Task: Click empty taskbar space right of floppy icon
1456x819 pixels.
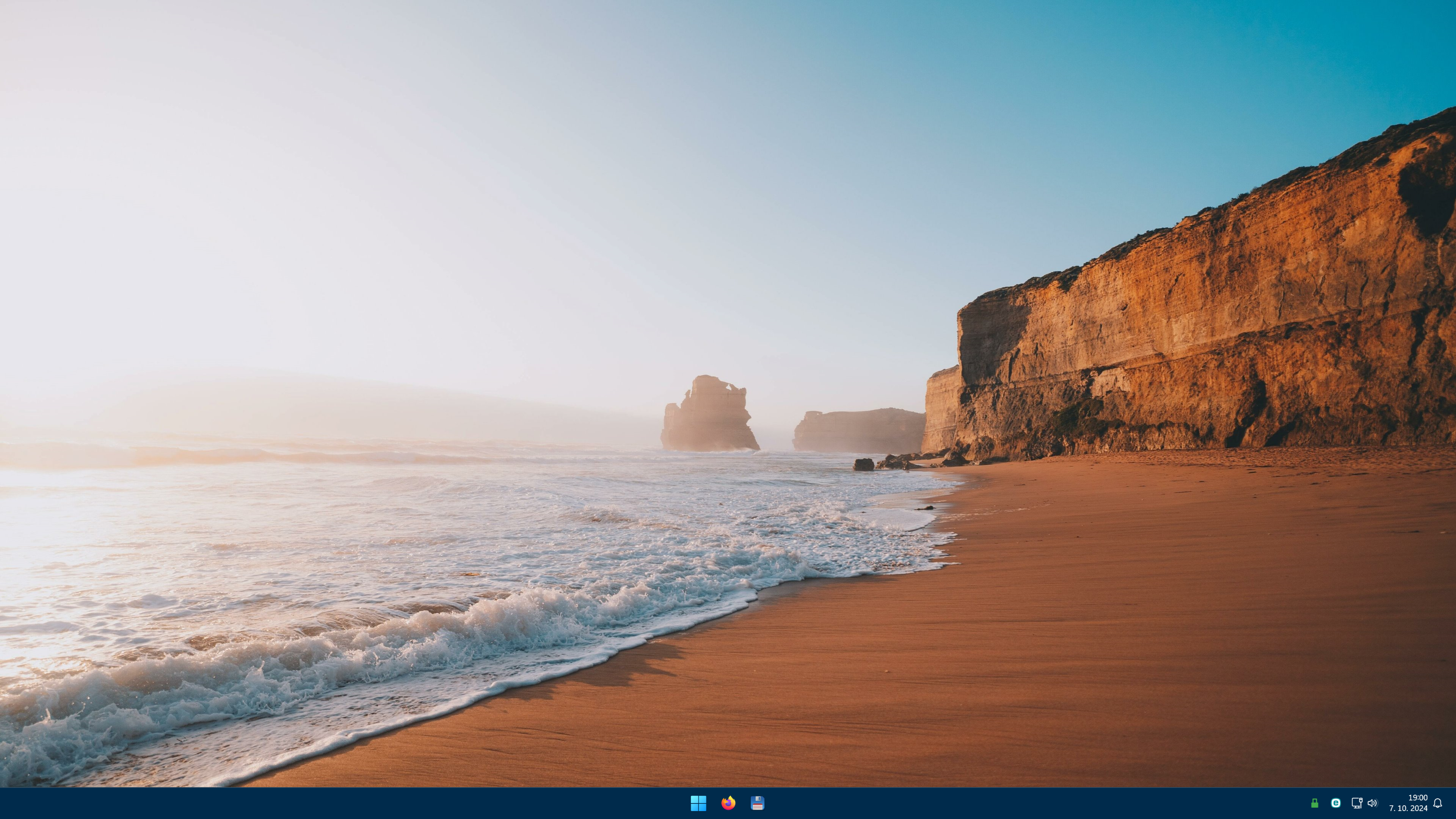Action: (1017, 803)
